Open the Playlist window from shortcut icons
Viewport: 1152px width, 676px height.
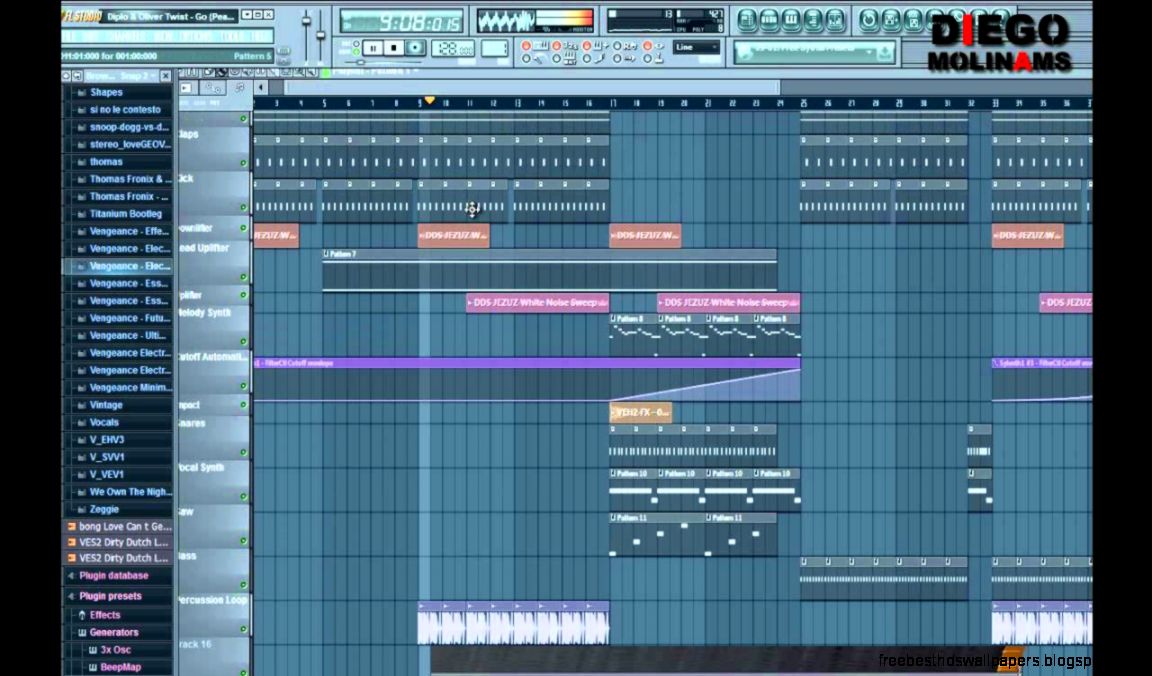[x=747, y=21]
